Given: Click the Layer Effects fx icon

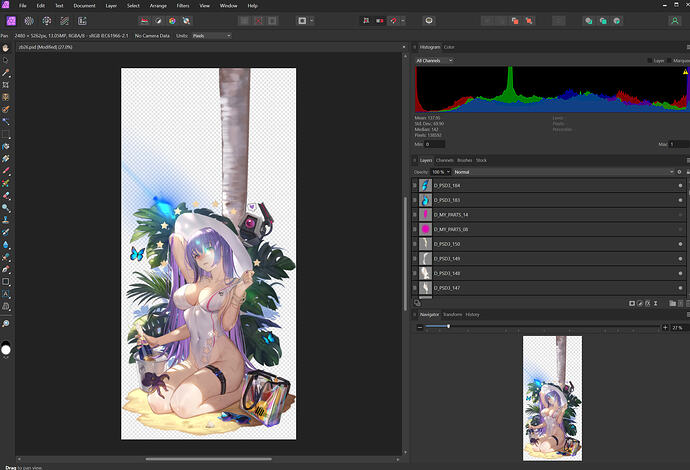Looking at the screenshot, I should (x=648, y=303).
